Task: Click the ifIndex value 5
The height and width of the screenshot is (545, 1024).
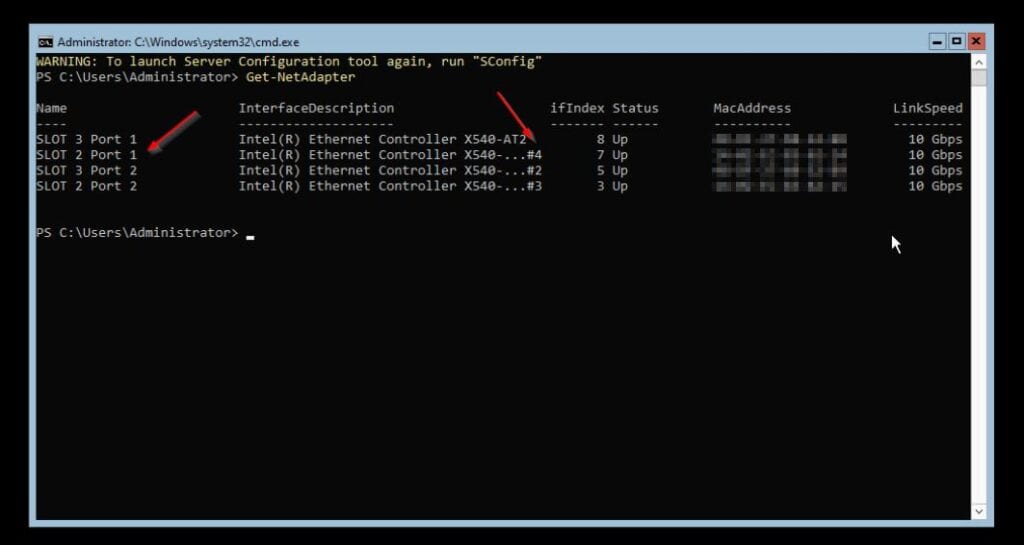Action: click(600, 170)
